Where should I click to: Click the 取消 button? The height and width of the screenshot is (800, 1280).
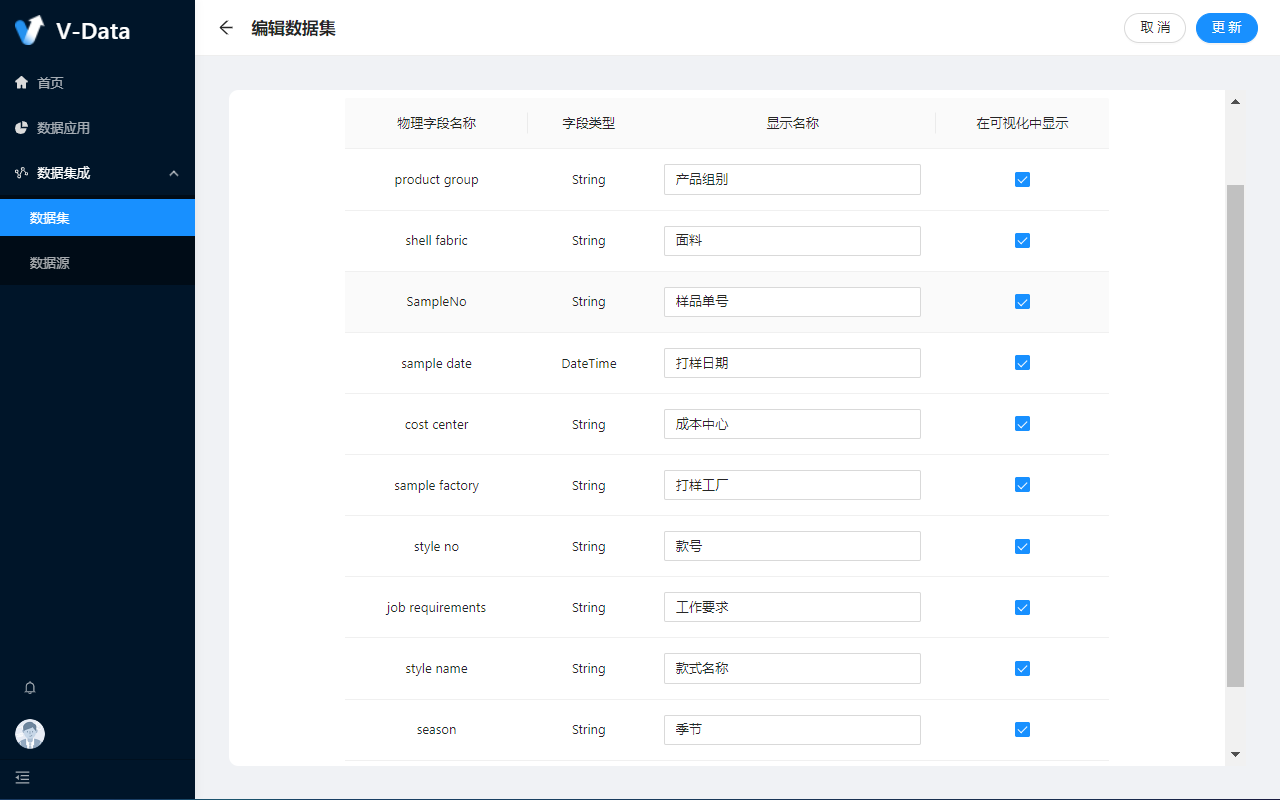(x=1155, y=28)
